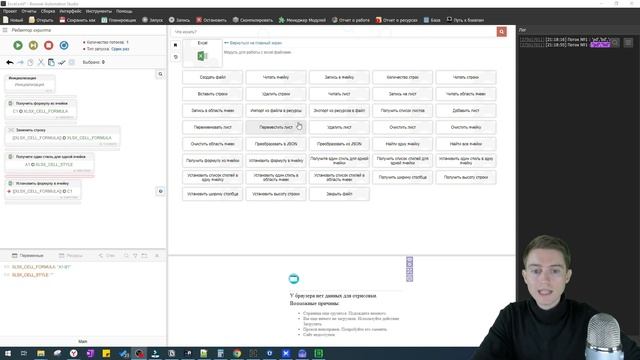Click 'Закрыть файл' action button

339,194
